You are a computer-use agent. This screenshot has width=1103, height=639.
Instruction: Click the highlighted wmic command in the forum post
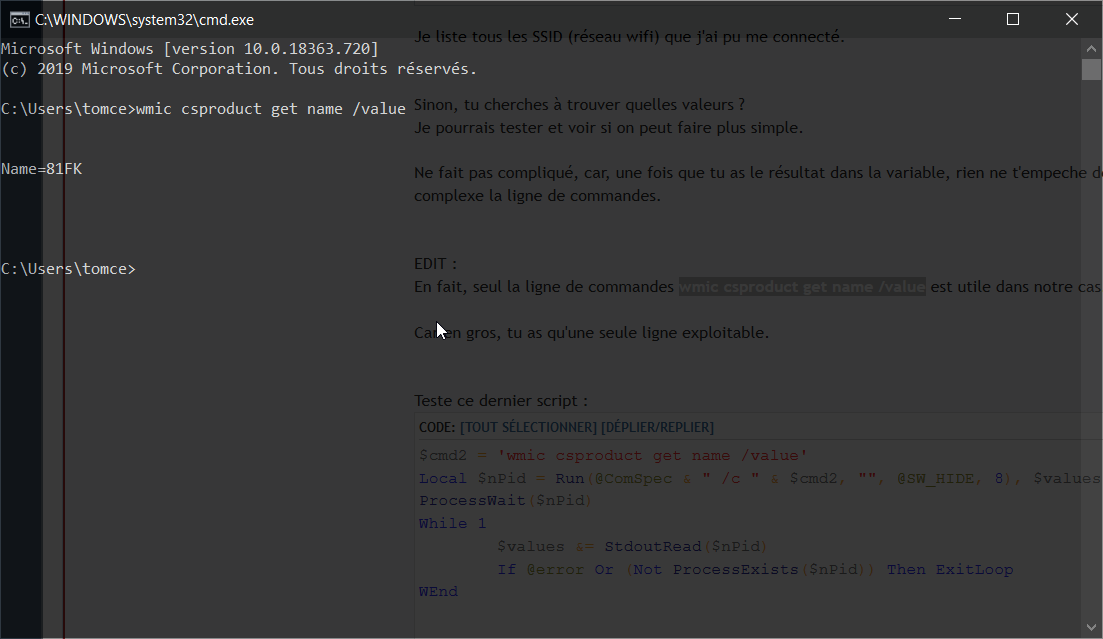[x=802, y=287]
